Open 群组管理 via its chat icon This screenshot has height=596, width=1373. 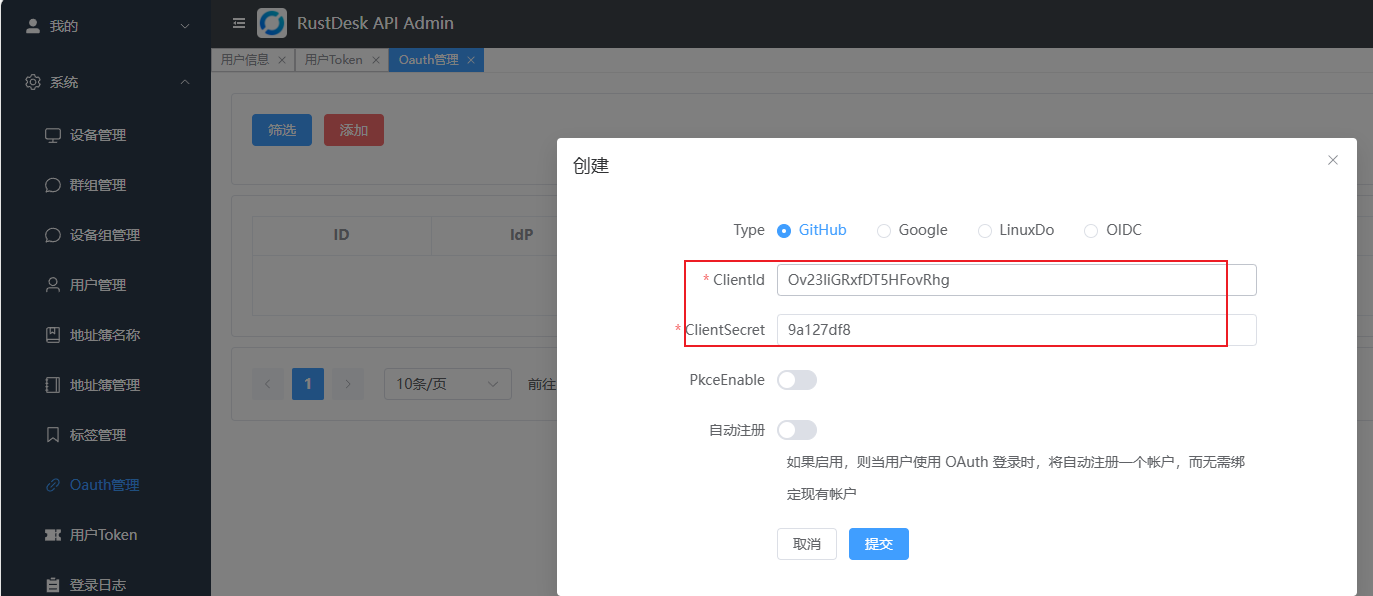tap(53, 185)
